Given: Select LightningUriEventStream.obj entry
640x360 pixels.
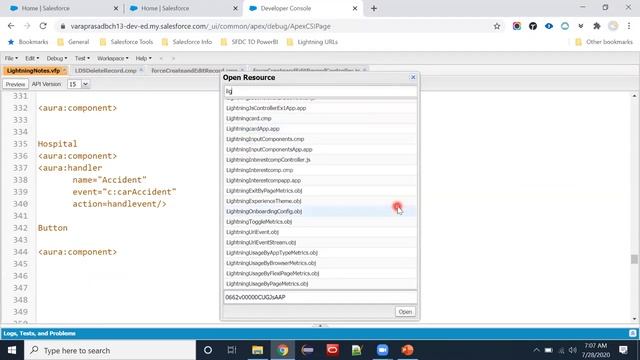Looking at the screenshot, I should pos(320,242).
